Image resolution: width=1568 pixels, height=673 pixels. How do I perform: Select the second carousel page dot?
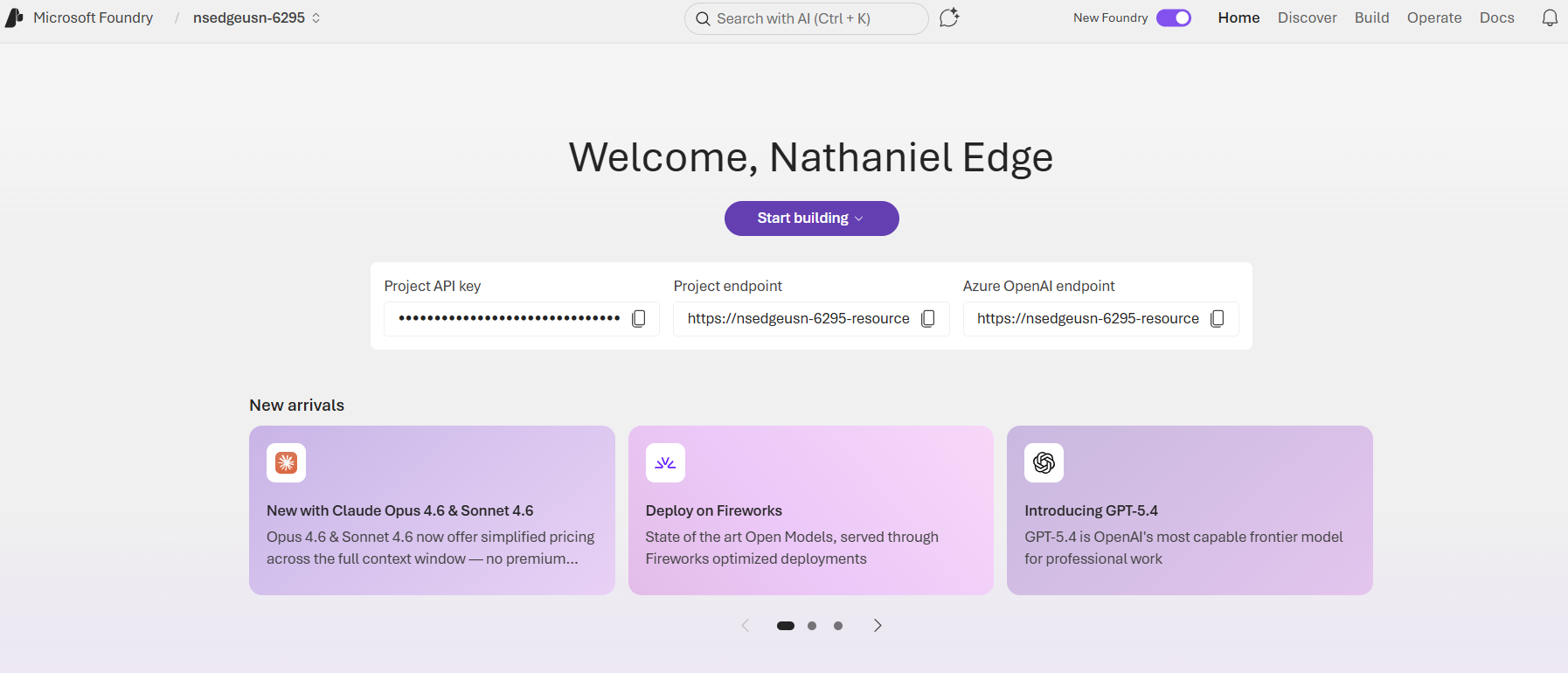pos(812,626)
